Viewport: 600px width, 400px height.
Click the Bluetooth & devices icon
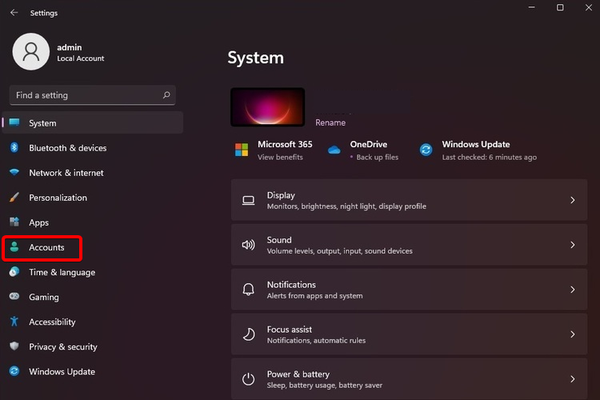point(14,148)
